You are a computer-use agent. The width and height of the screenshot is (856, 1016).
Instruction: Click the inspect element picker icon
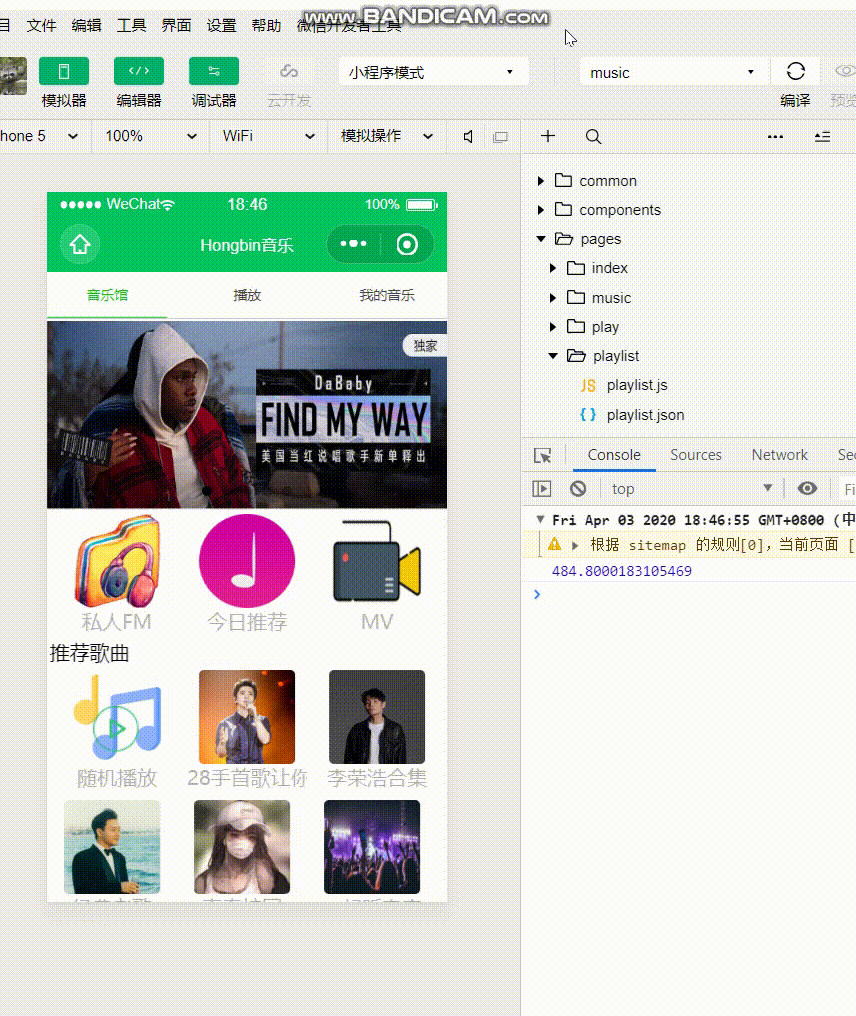tap(542, 456)
